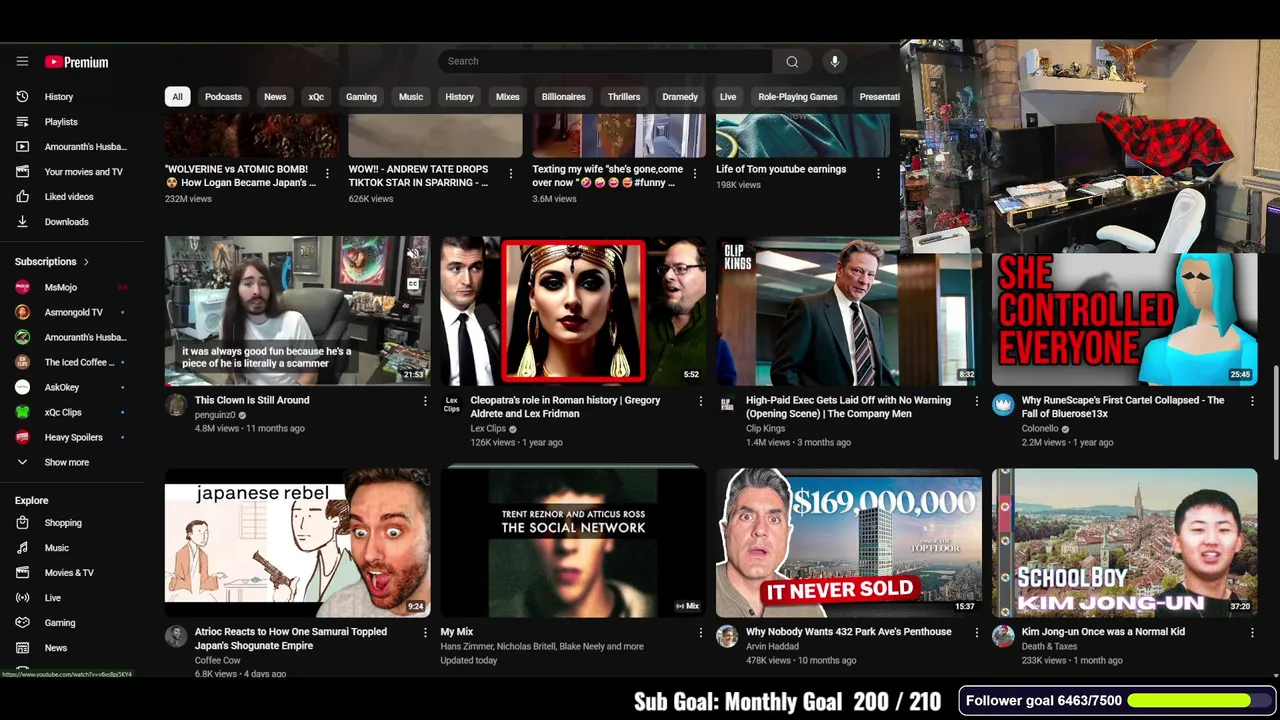Select the Dramedy filter chip
This screenshot has height=720, width=1280.
680,97
